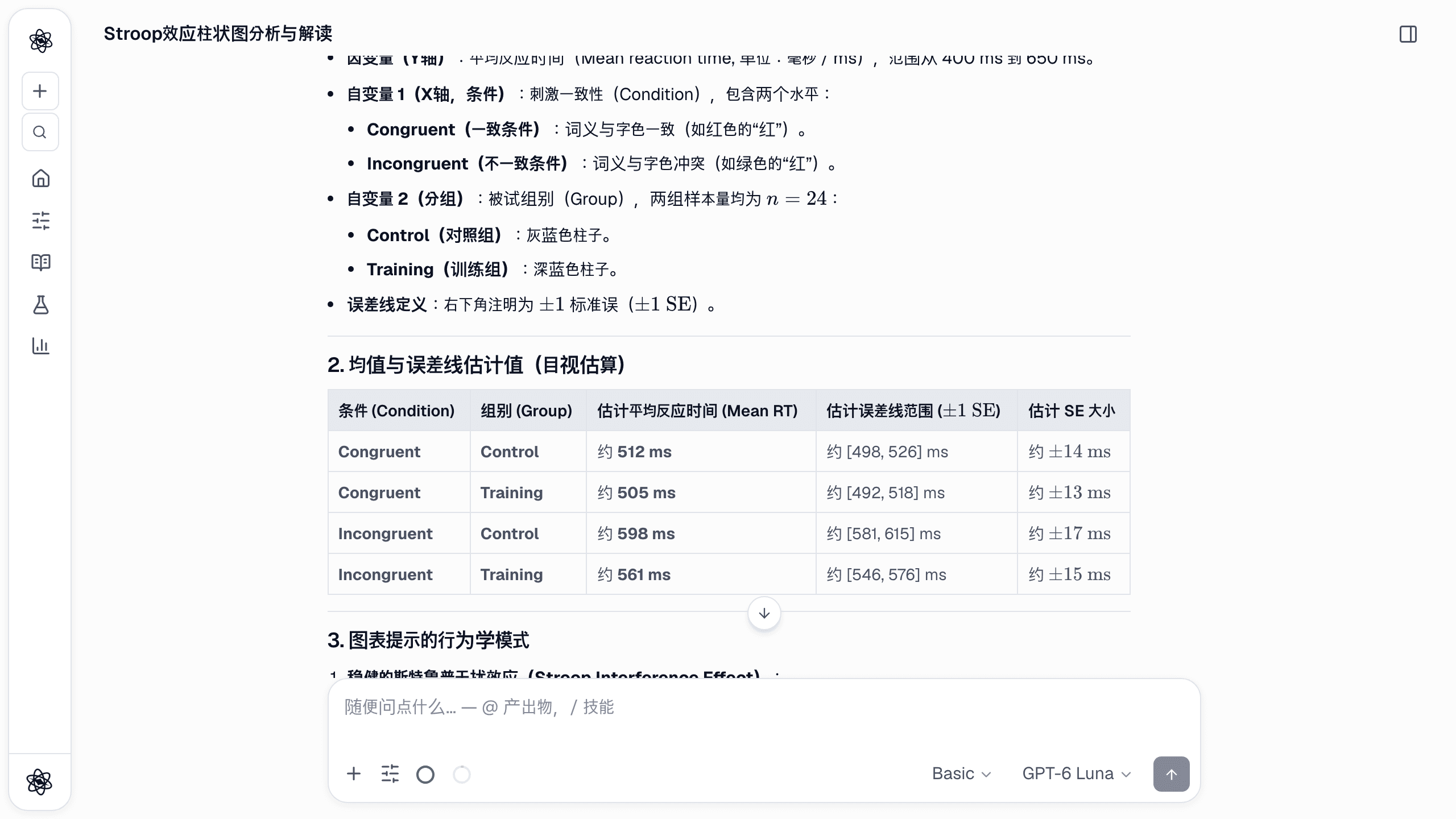Click the heading 3. 图表提示的行为学模式
Screen dimensions: 1456x819
(x=428, y=640)
